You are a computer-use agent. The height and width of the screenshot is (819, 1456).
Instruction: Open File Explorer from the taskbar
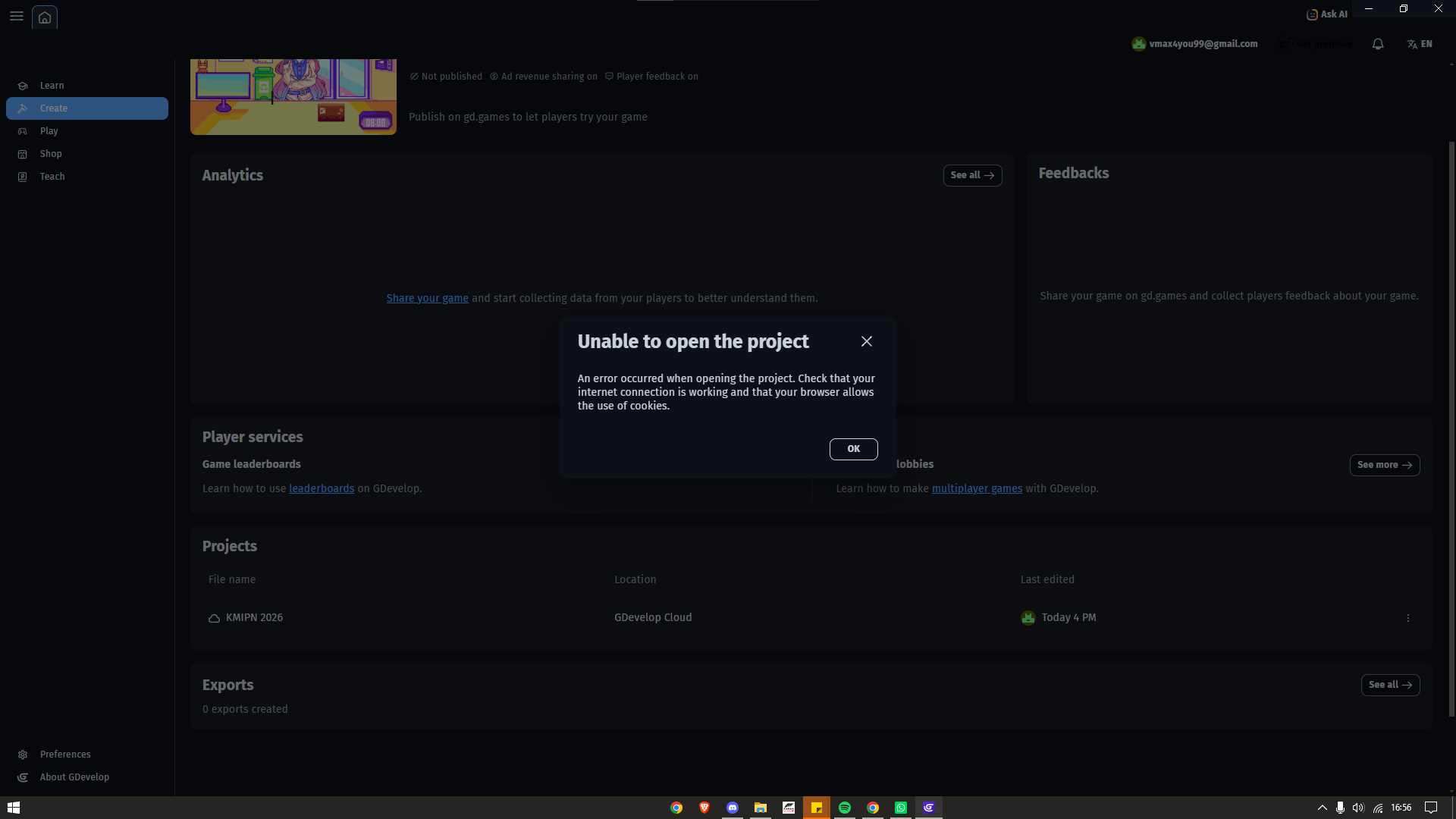click(761, 808)
